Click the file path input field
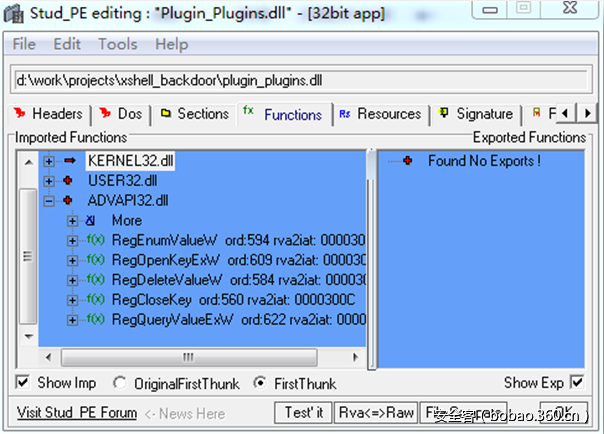 click(x=300, y=80)
